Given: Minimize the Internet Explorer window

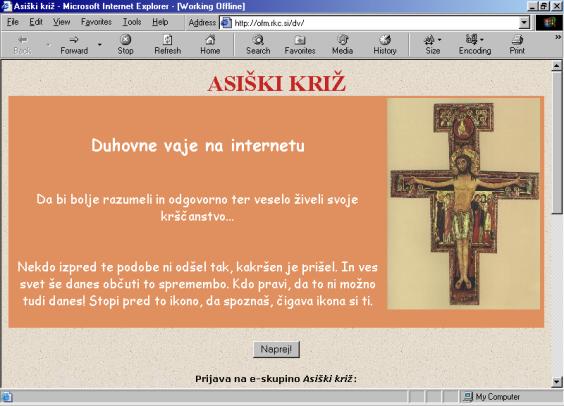Looking at the screenshot, I should point(533,6).
